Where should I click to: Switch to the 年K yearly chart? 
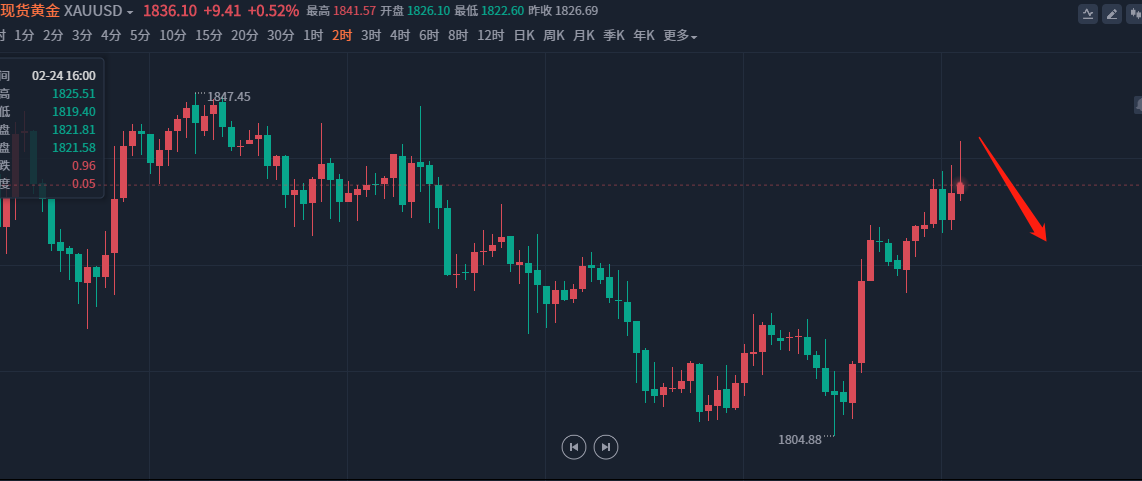[644, 35]
